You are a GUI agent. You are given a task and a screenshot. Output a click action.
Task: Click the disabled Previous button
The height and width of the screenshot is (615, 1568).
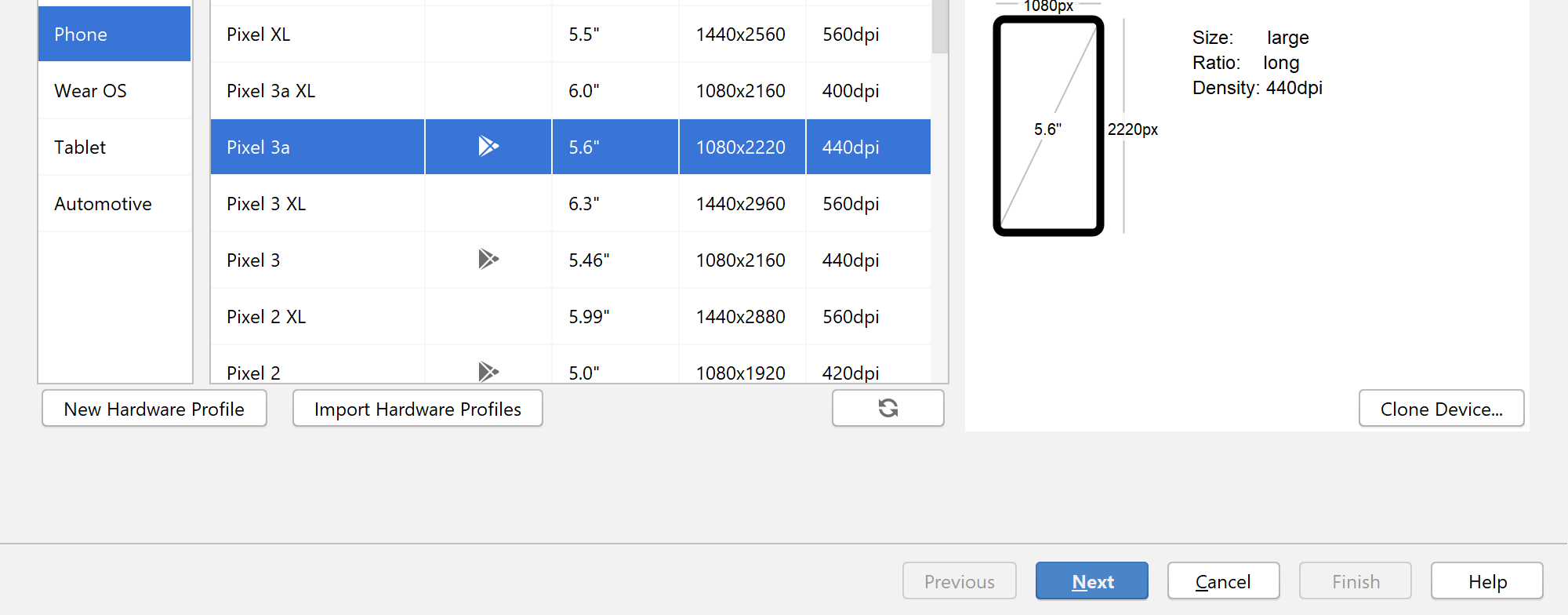tap(960, 581)
